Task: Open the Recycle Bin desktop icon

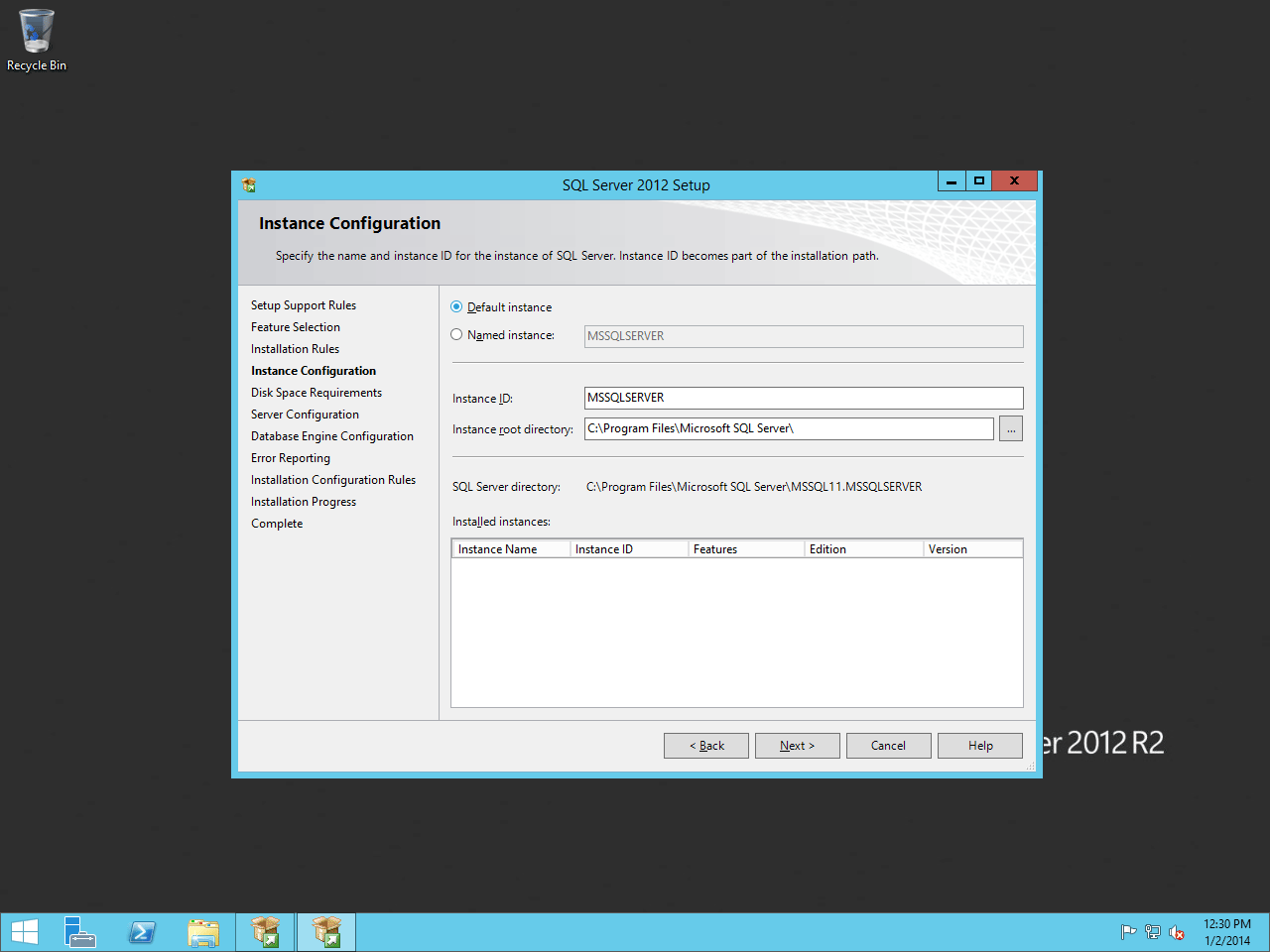Action: click(37, 41)
